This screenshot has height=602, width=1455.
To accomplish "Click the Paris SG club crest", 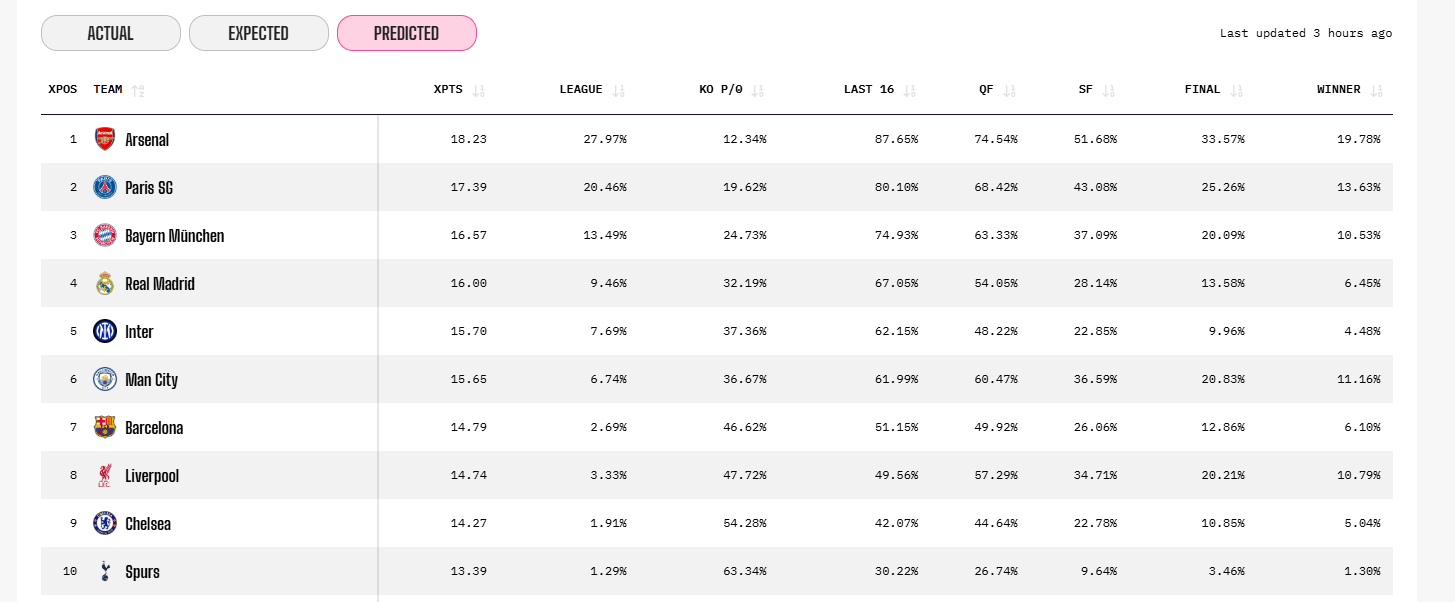I will 105,187.
